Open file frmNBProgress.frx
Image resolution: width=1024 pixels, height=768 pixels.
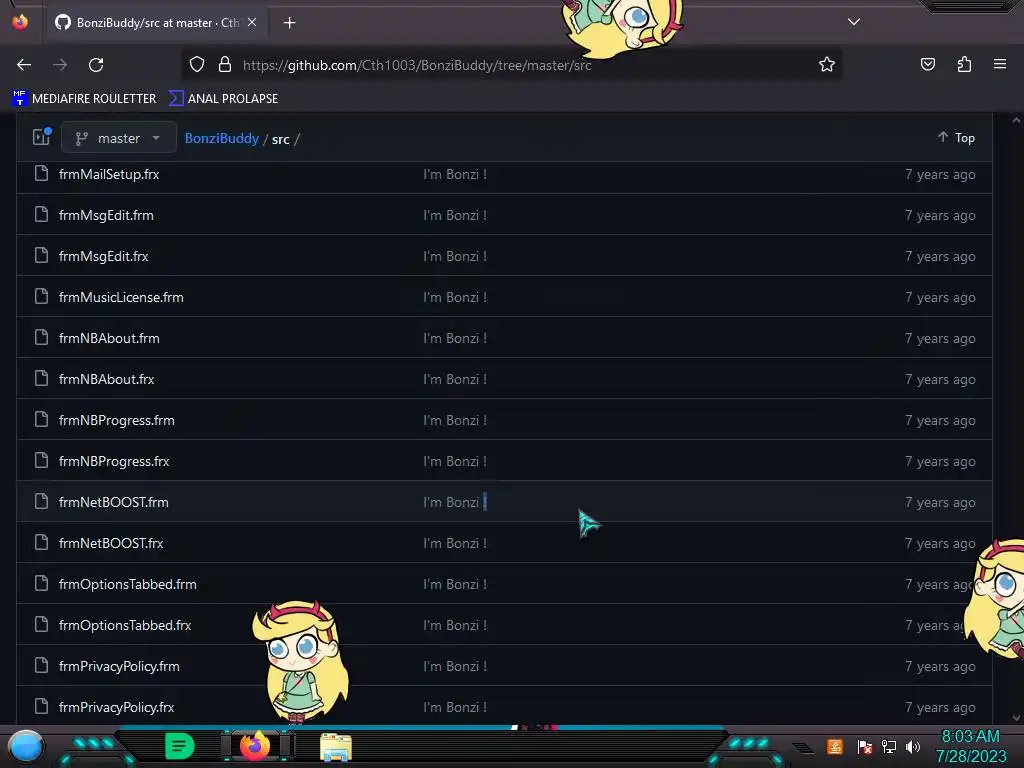pyautogui.click(x=114, y=461)
